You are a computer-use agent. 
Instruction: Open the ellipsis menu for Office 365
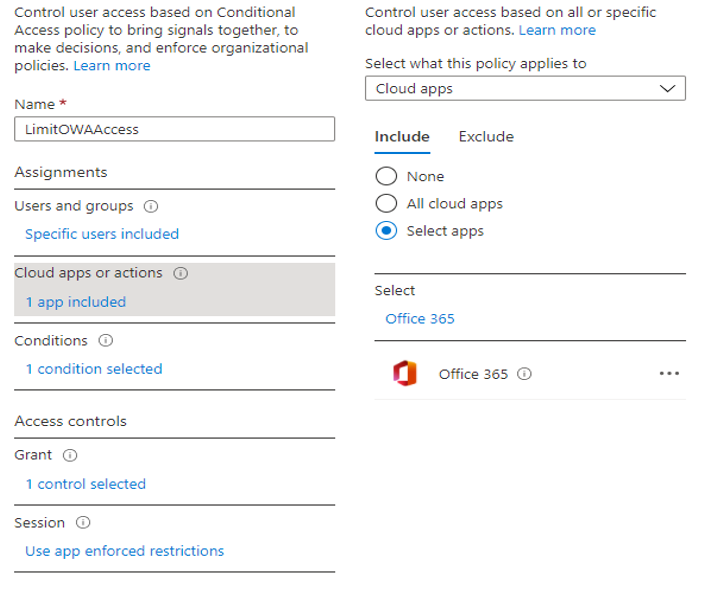pyautogui.click(x=669, y=373)
